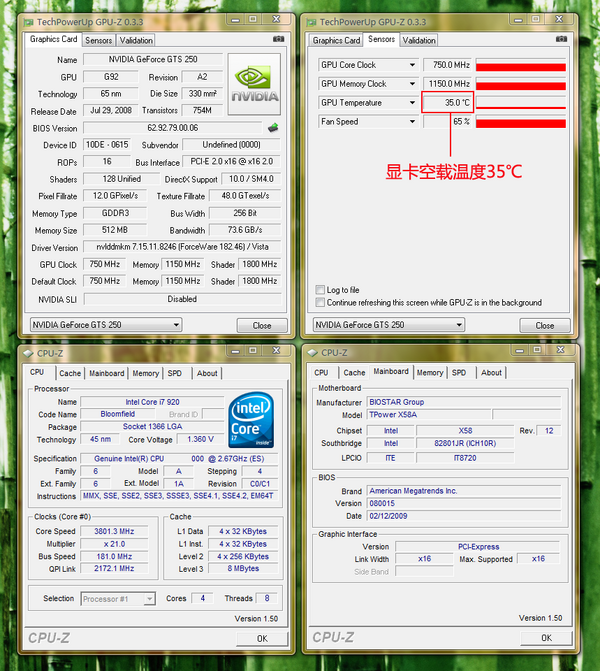Click the 1.360 V core voltage value

pyautogui.click(x=200, y=439)
